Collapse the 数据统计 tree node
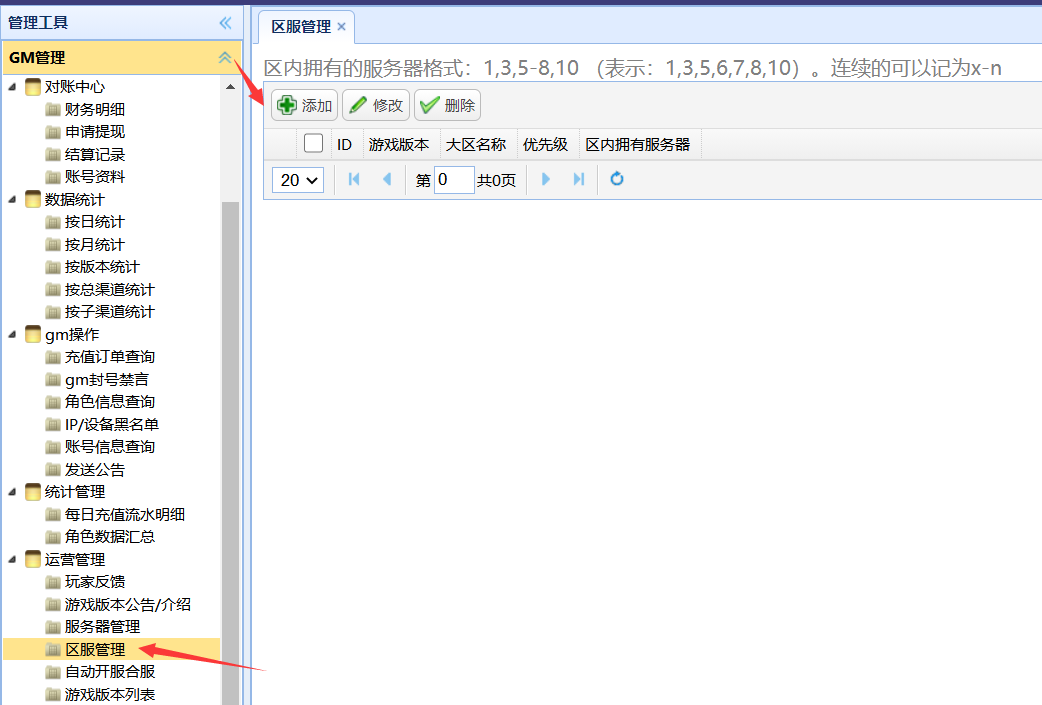The width and height of the screenshot is (1042, 705). tap(13, 199)
